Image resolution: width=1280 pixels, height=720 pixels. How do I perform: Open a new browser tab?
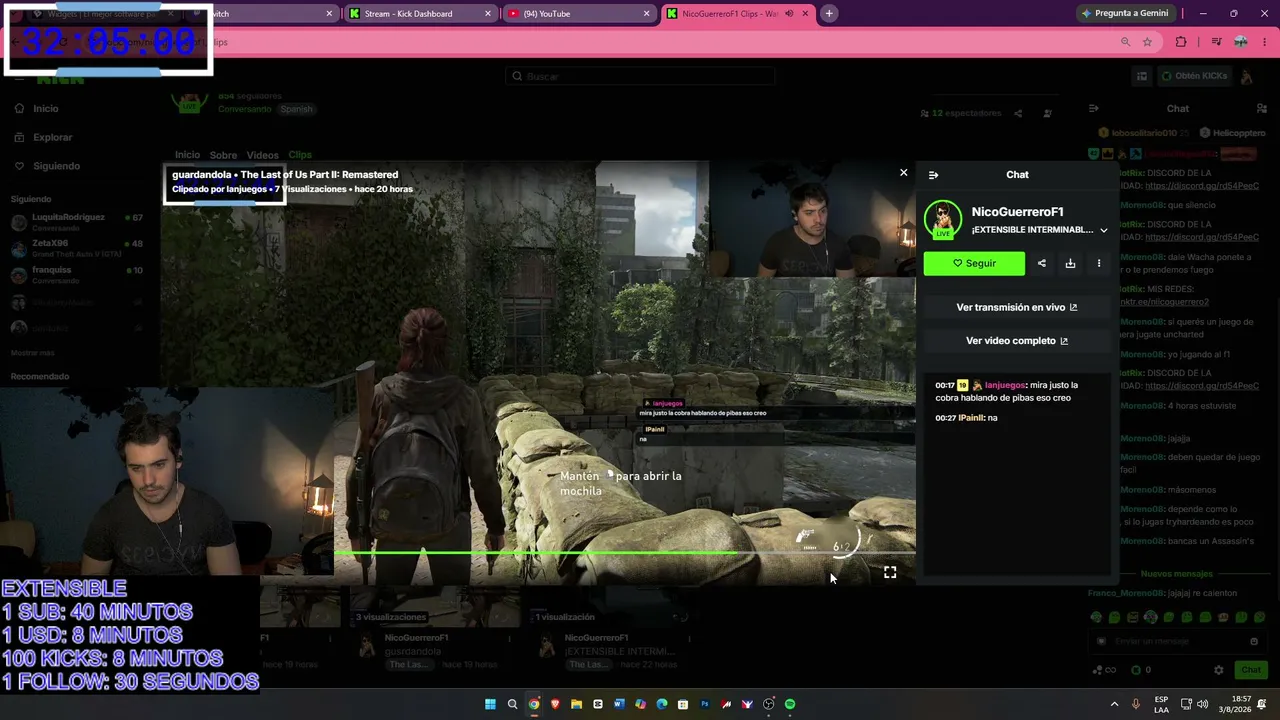point(829,14)
